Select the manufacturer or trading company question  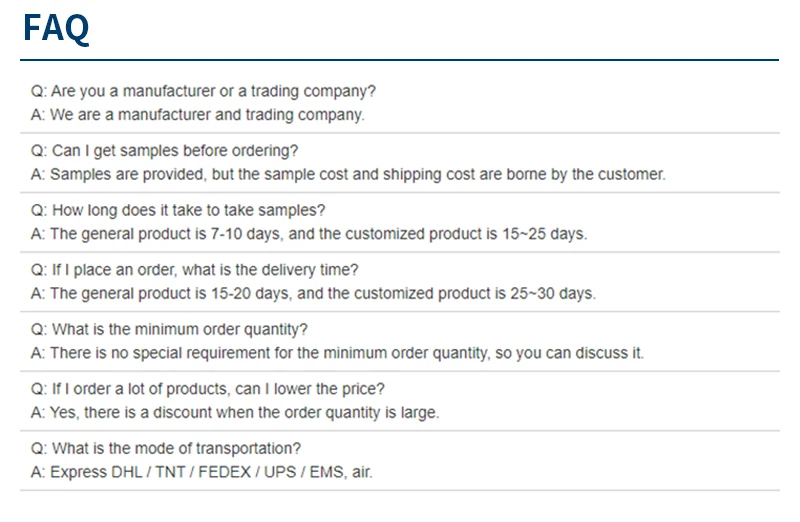[x=203, y=91]
